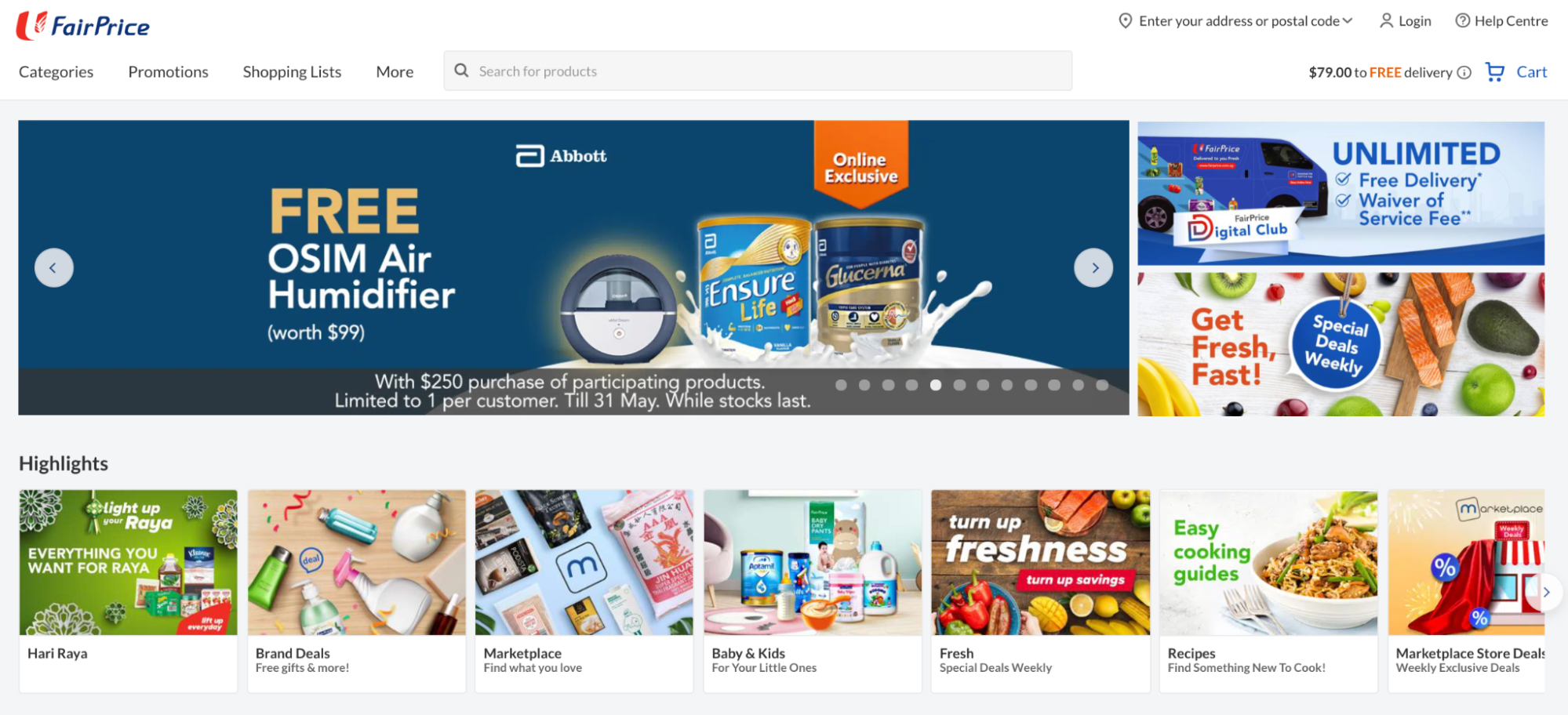The image size is (1568, 715).
Task: Expand the address postal code dropdown
Action: coord(1348,21)
